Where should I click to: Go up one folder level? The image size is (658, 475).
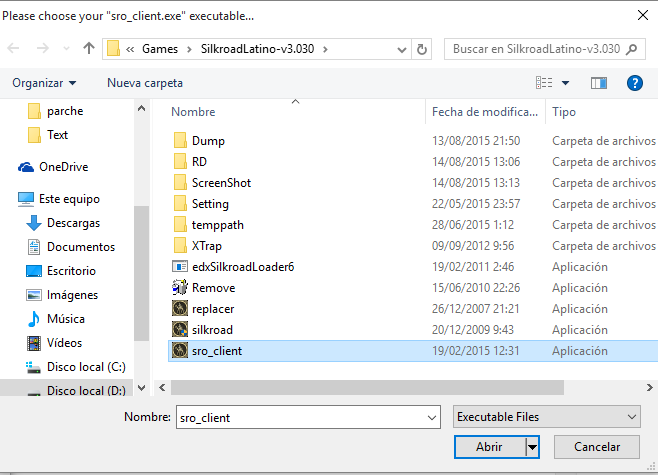tap(89, 49)
